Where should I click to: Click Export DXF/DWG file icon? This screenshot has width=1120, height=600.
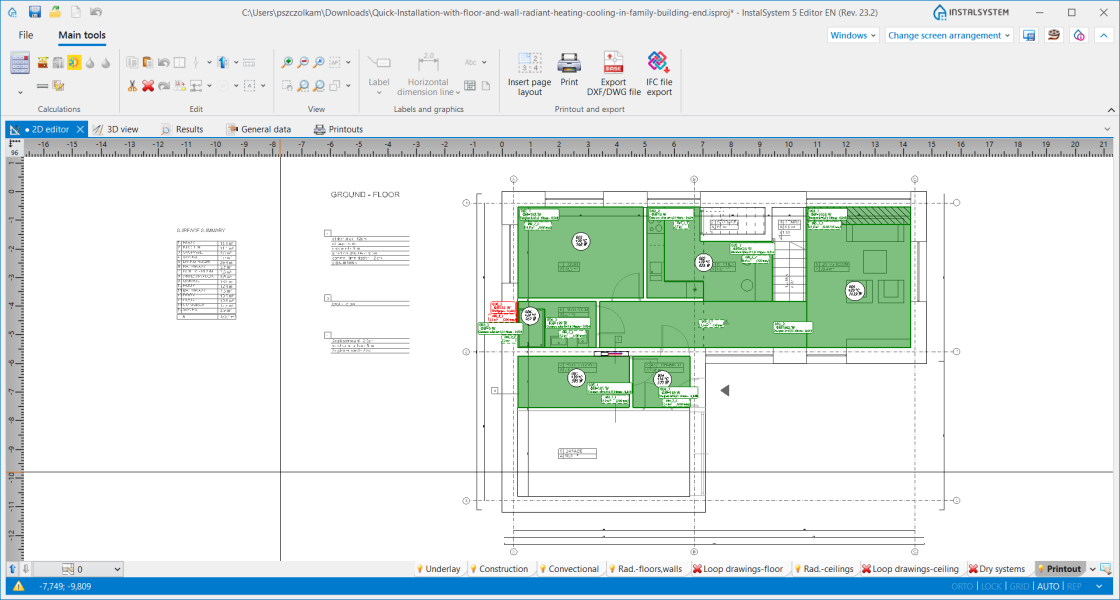point(614,74)
